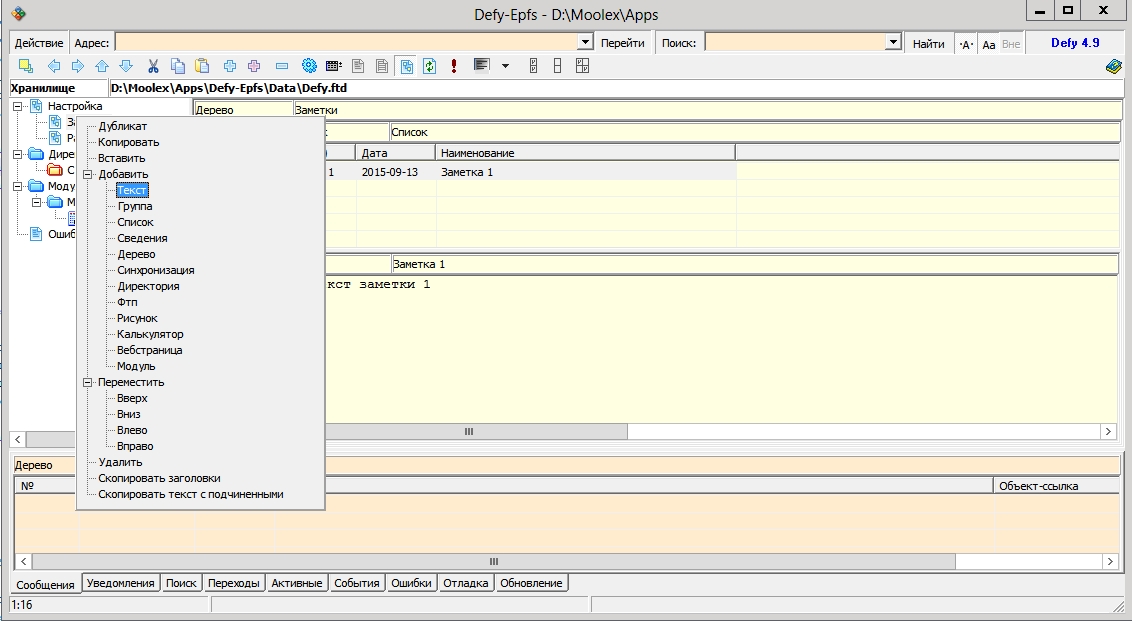Click inside the Адрес input field

click(x=347, y=43)
